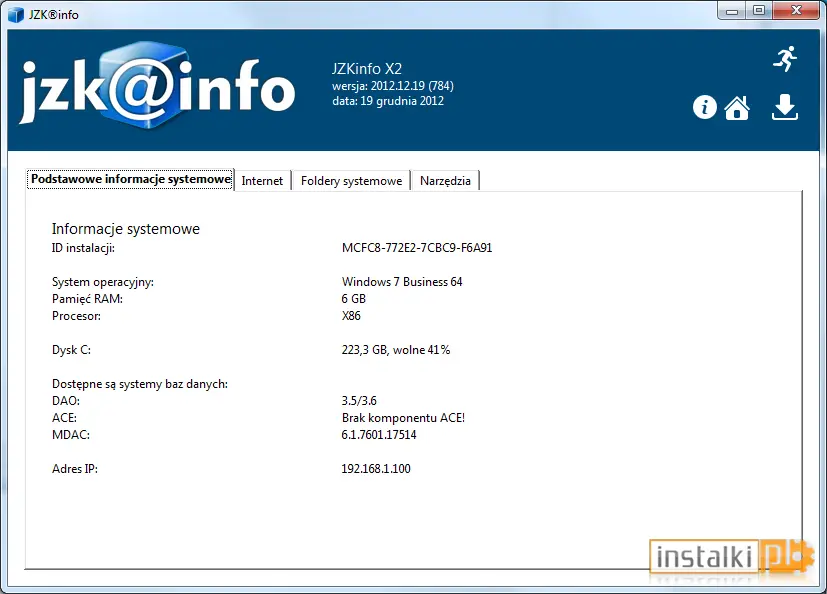Click the Dysk C: label
This screenshot has width=827, height=594.
[x=71, y=350]
